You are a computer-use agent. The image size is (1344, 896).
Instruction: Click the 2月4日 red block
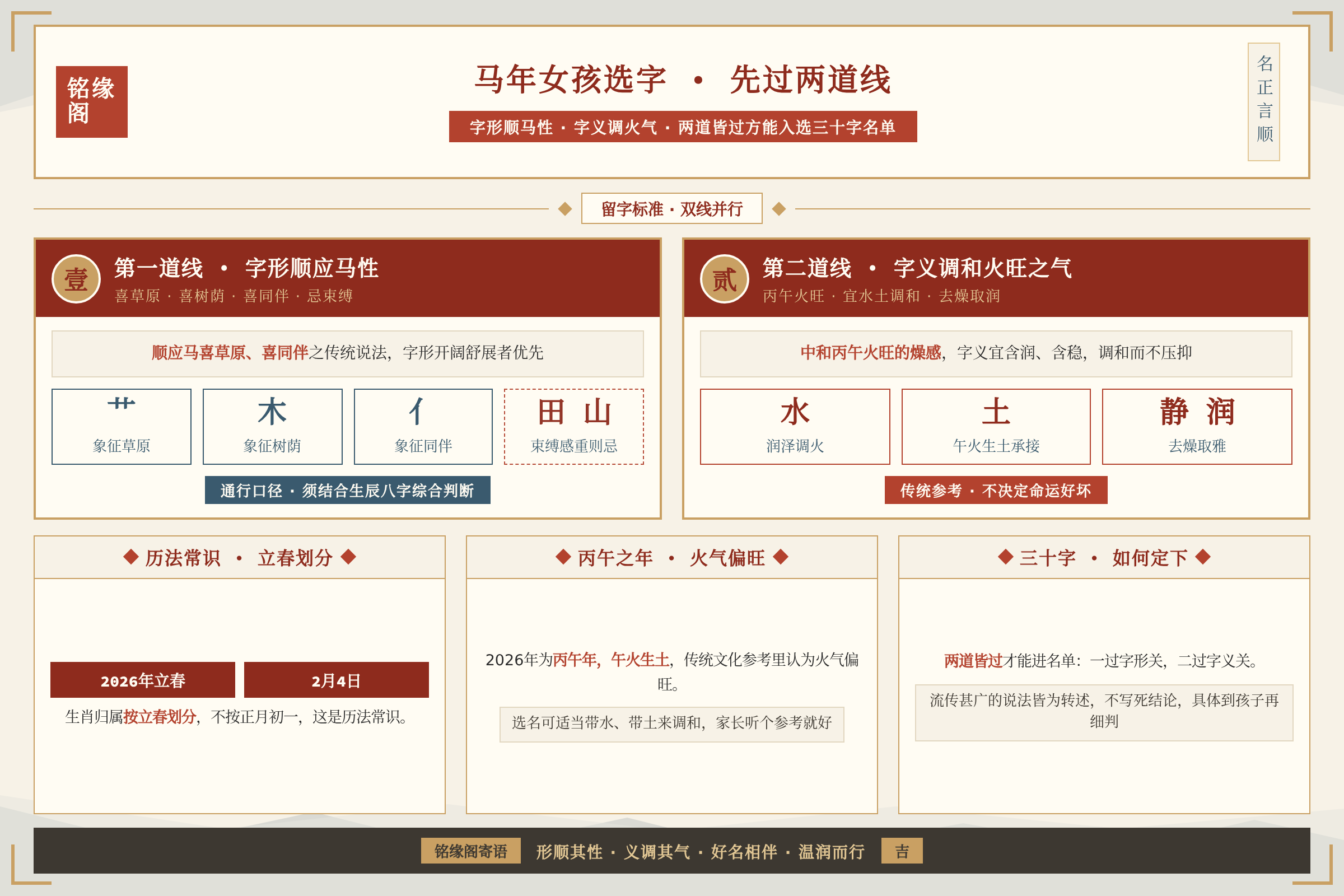(x=337, y=680)
